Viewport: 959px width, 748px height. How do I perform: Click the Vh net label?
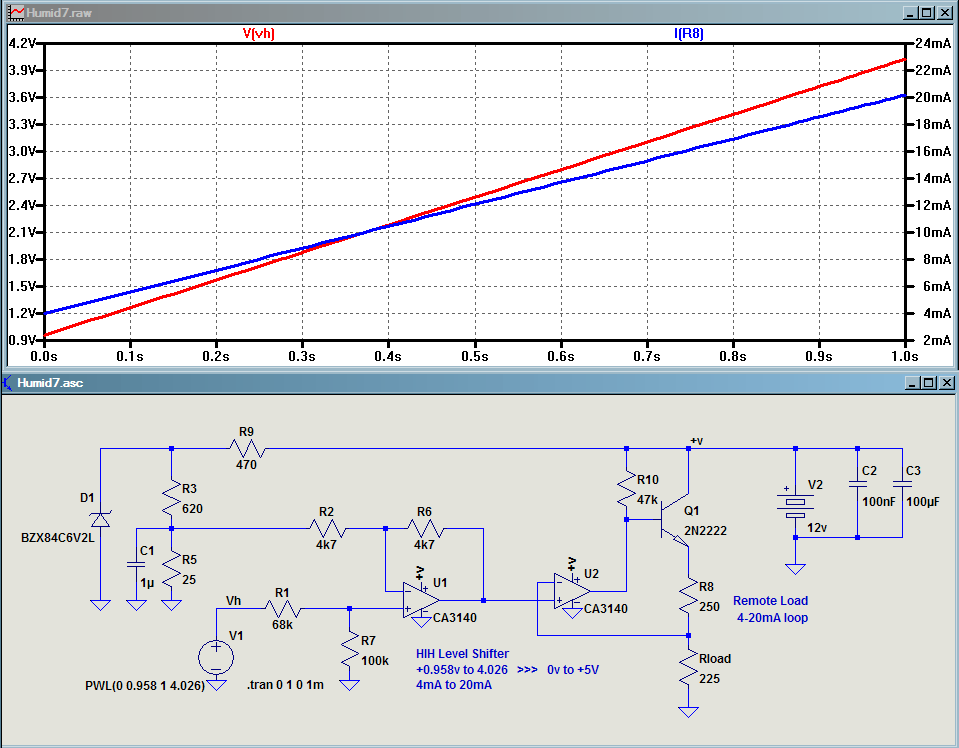tap(234, 601)
